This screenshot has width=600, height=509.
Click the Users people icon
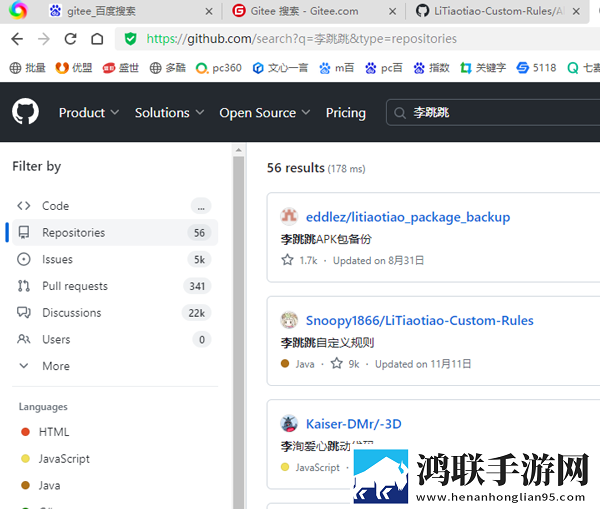(x=24, y=339)
